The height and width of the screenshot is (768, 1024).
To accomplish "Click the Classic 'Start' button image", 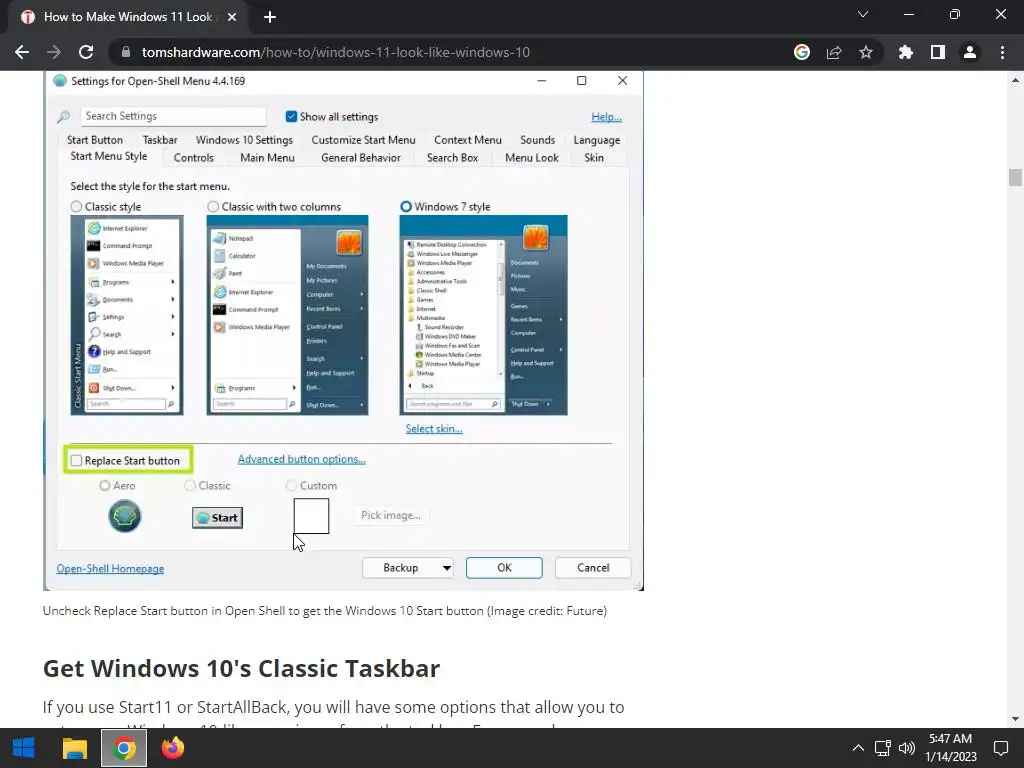I will (217, 518).
